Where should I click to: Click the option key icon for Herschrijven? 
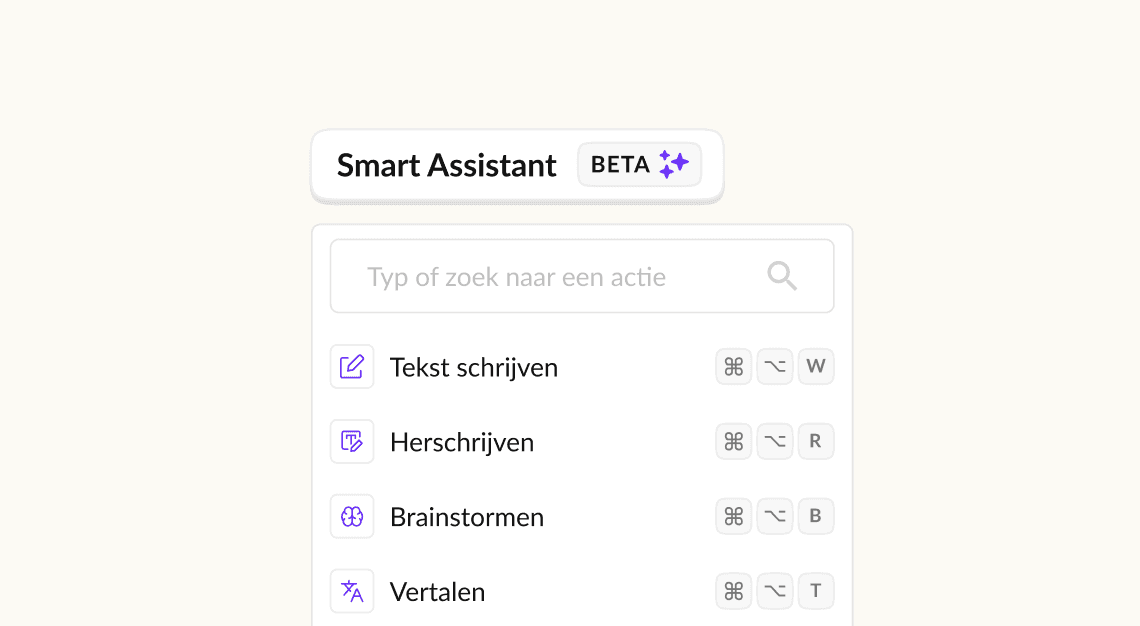pyautogui.click(x=775, y=441)
